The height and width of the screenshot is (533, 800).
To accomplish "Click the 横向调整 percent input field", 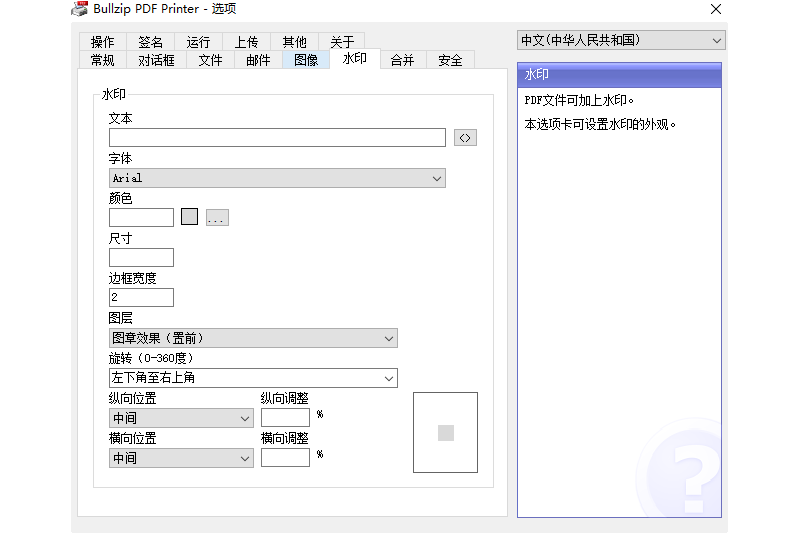I will tap(285, 458).
